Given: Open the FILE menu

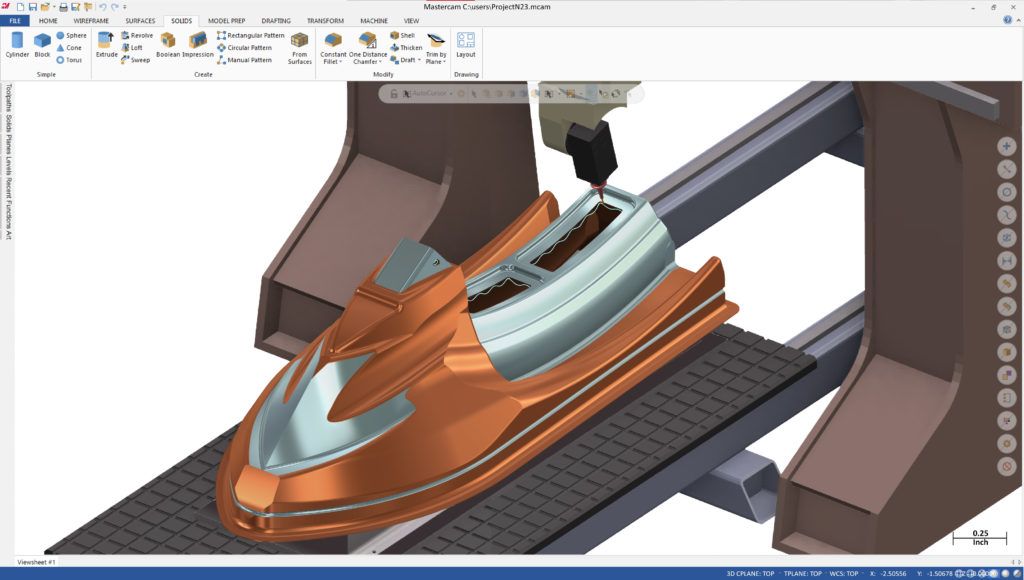Looking at the screenshot, I should tap(14, 20).
